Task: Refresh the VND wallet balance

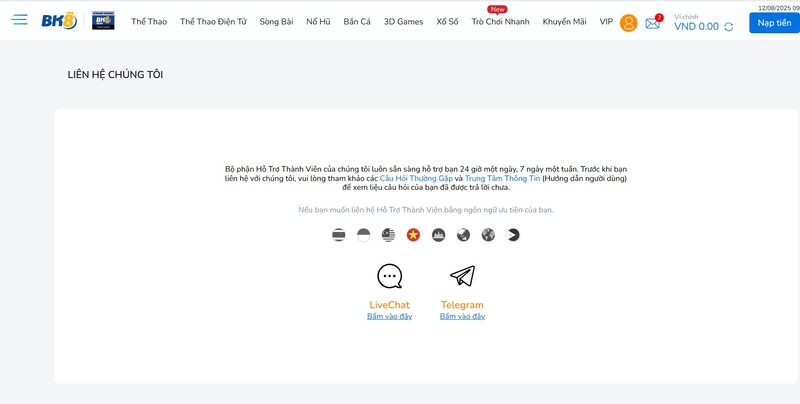Action: (729, 27)
